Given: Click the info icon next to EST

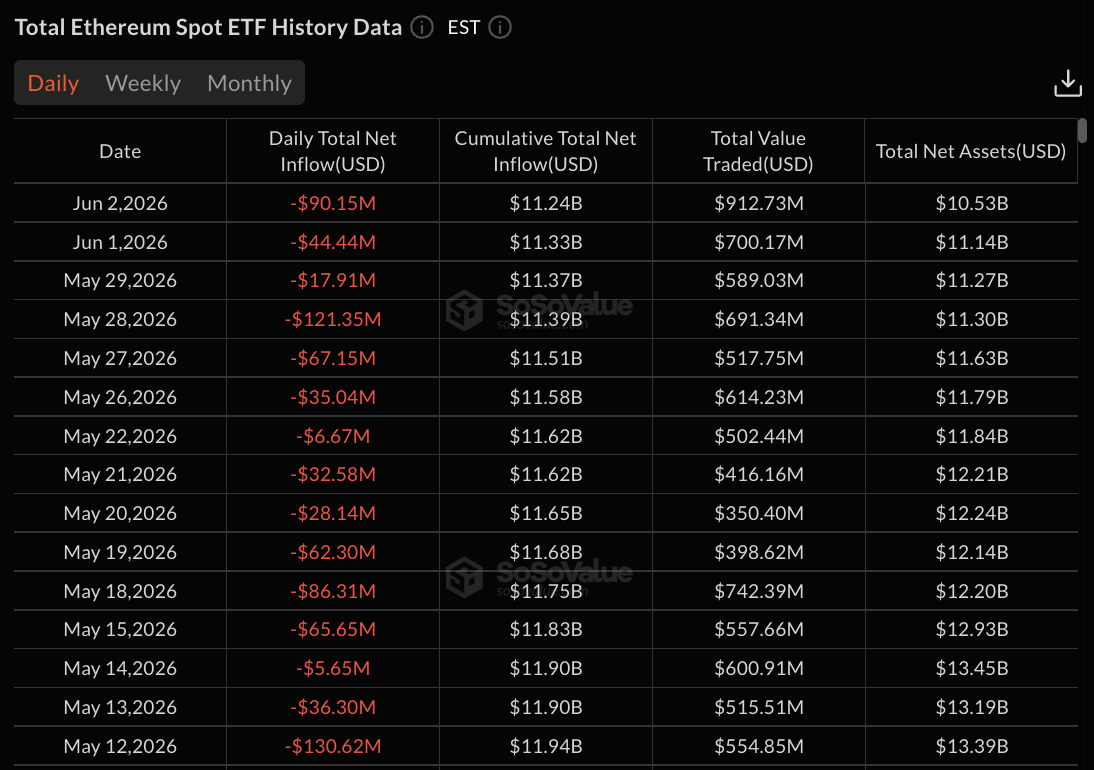Looking at the screenshot, I should [x=500, y=27].
